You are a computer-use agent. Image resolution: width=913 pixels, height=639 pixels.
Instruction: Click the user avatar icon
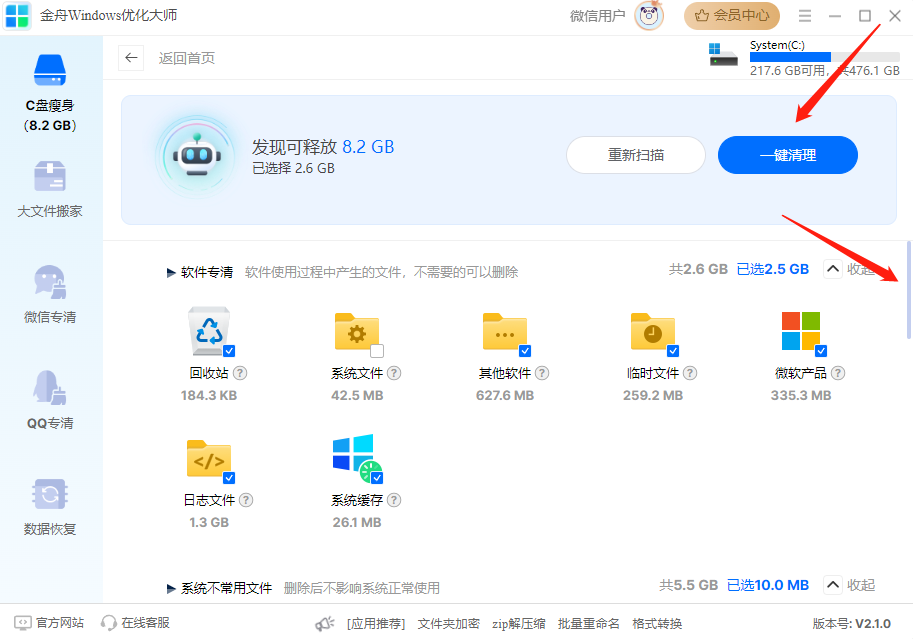click(x=649, y=16)
